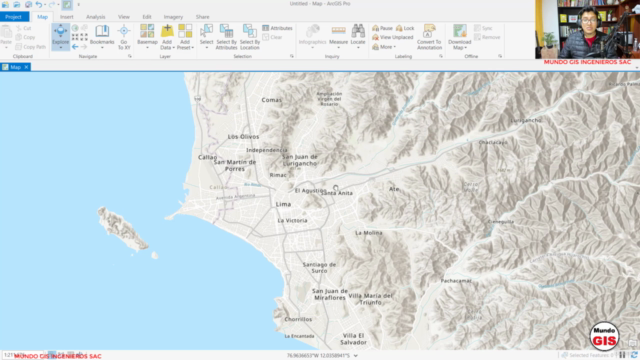Click the map-frame icon in the quick access toolbar

[x=67, y=4]
